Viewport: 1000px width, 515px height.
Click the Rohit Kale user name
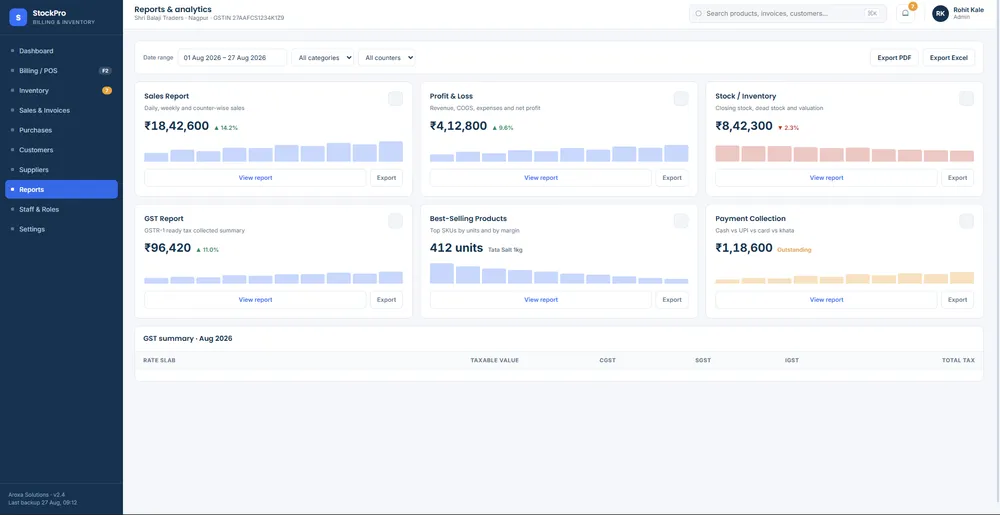click(968, 10)
